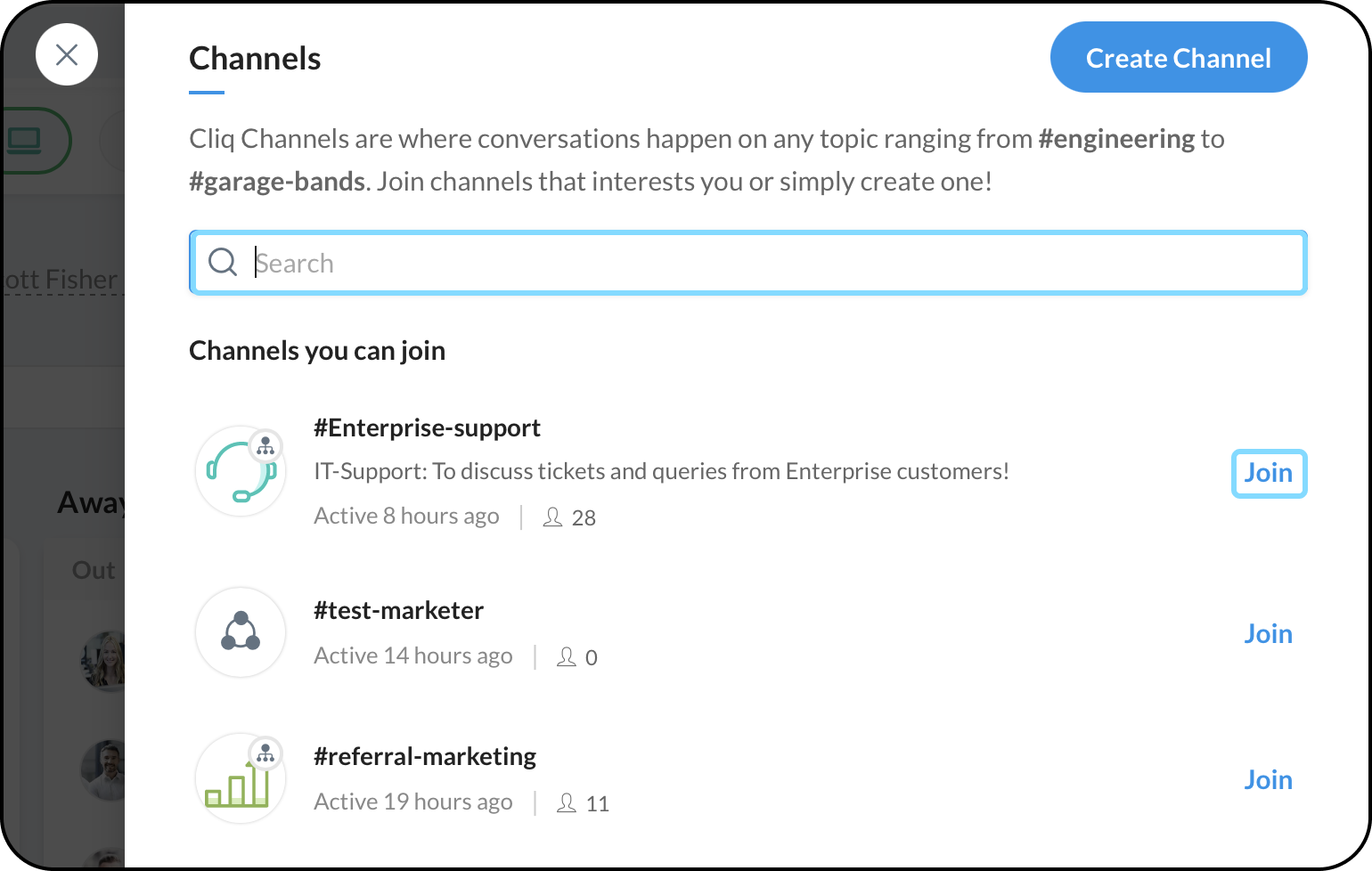Close the Channels panel with the X button
Viewport: 1372px width, 871px height.
click(x=67, y=55)
